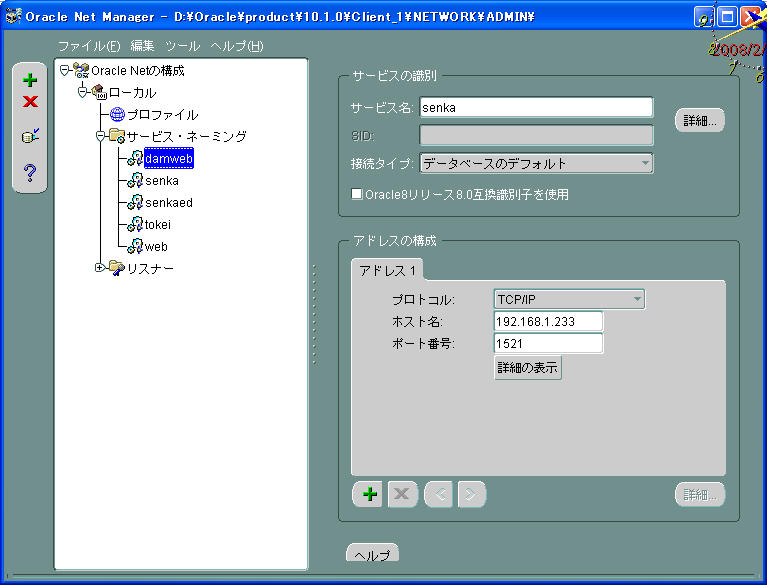Click the red X delete icon in left toolbar
This screenshot has width=767, height=585.
tap(30, 102)
